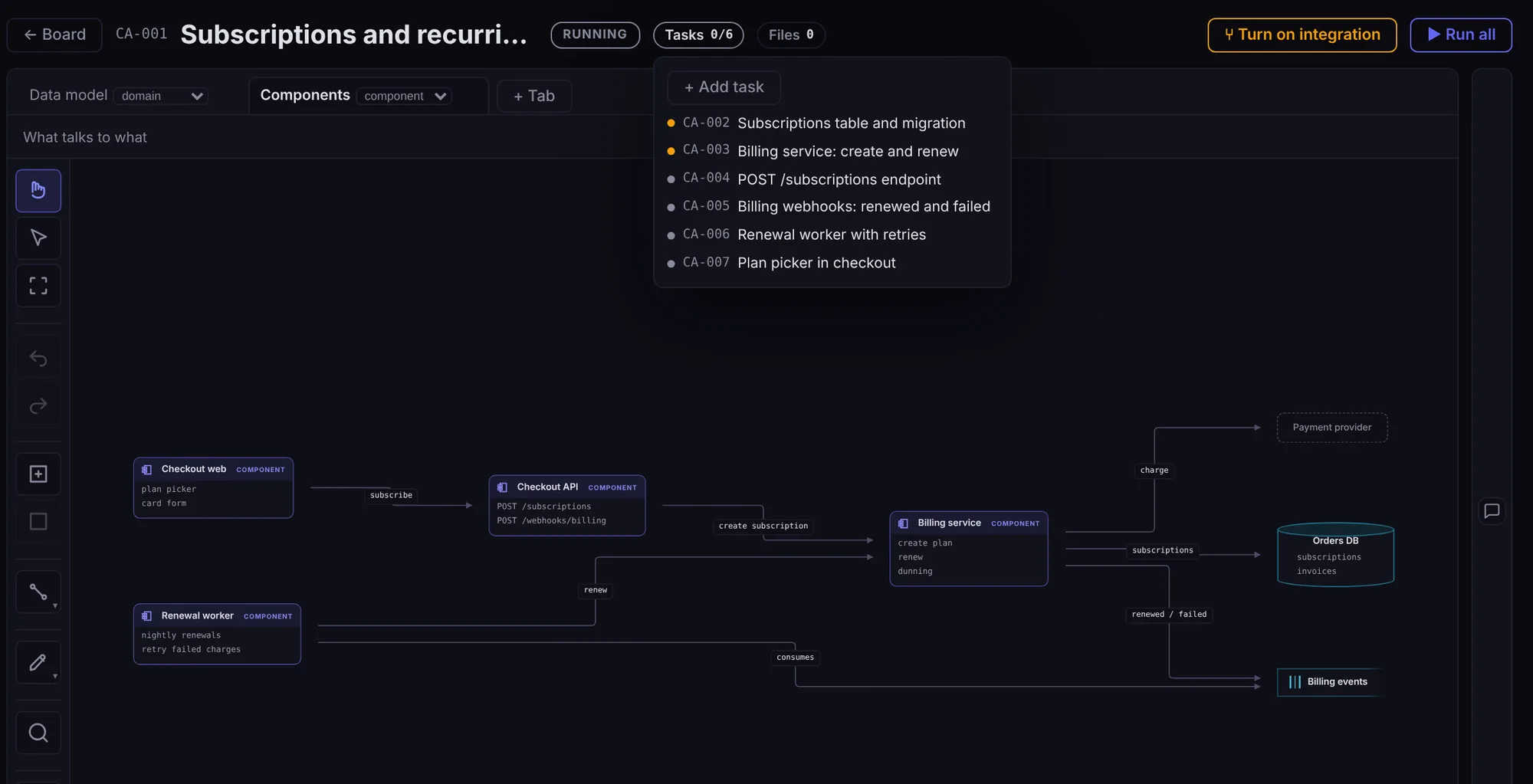Open task CA-002 Subscriptions table and migration
The image size is (1533, 784).
[832, 123]
